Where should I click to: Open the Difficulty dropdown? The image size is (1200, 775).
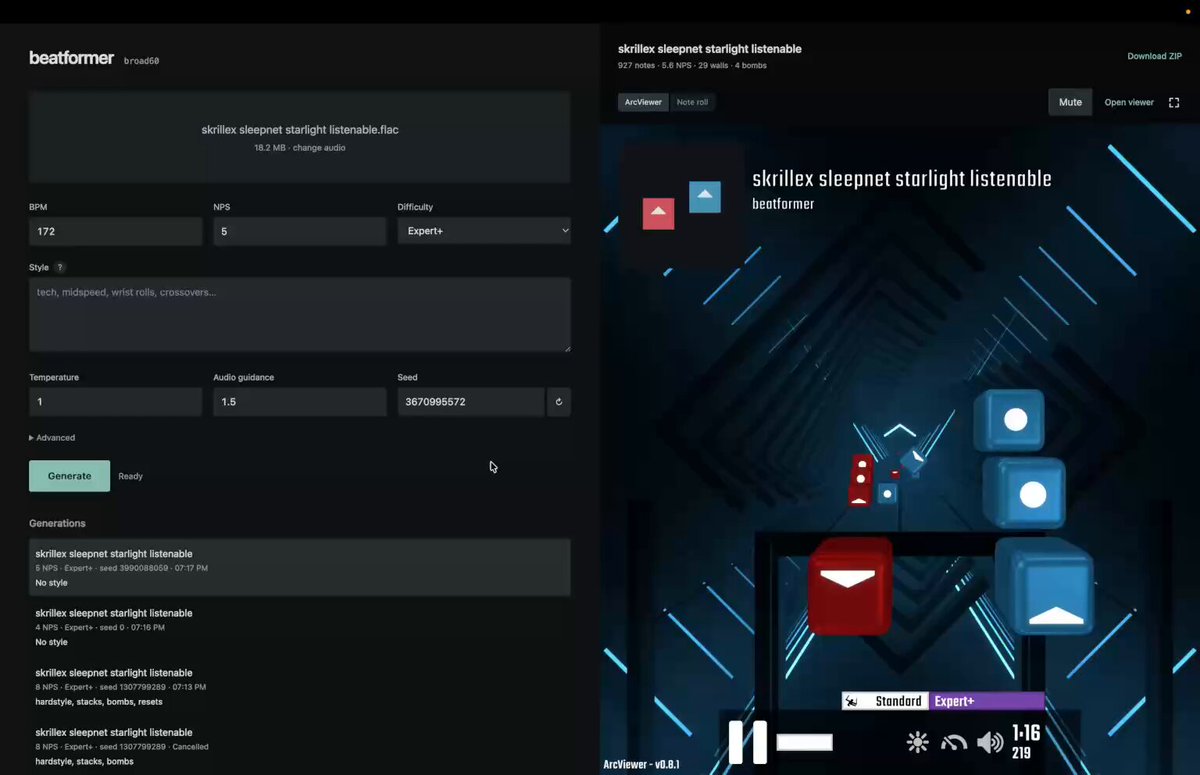pos(484,231)
